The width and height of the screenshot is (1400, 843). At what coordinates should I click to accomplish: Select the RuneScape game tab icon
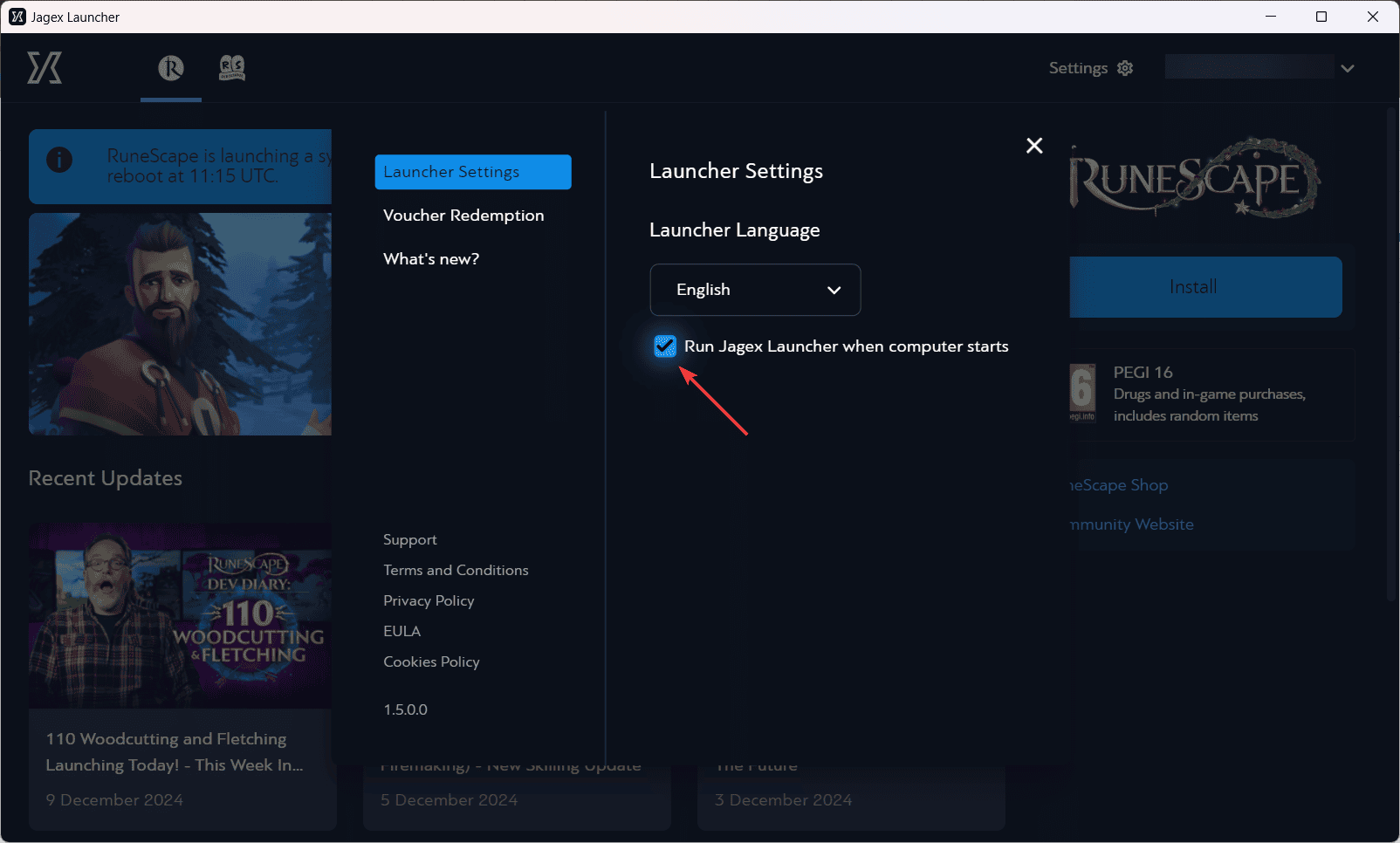[171, 67]
